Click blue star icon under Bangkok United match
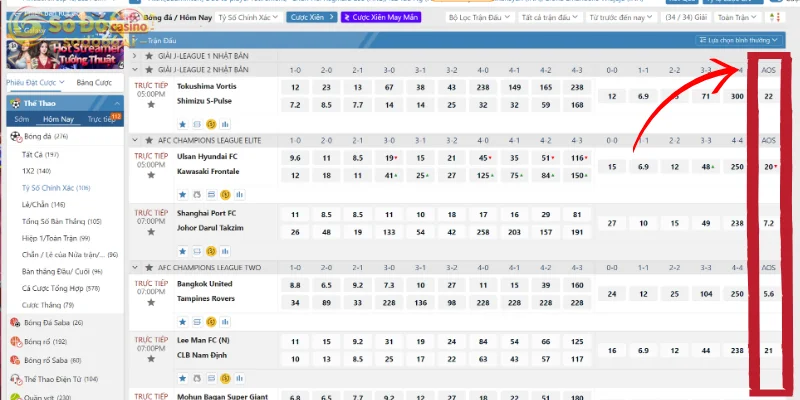800x400 pixels. tap(183, 320)
